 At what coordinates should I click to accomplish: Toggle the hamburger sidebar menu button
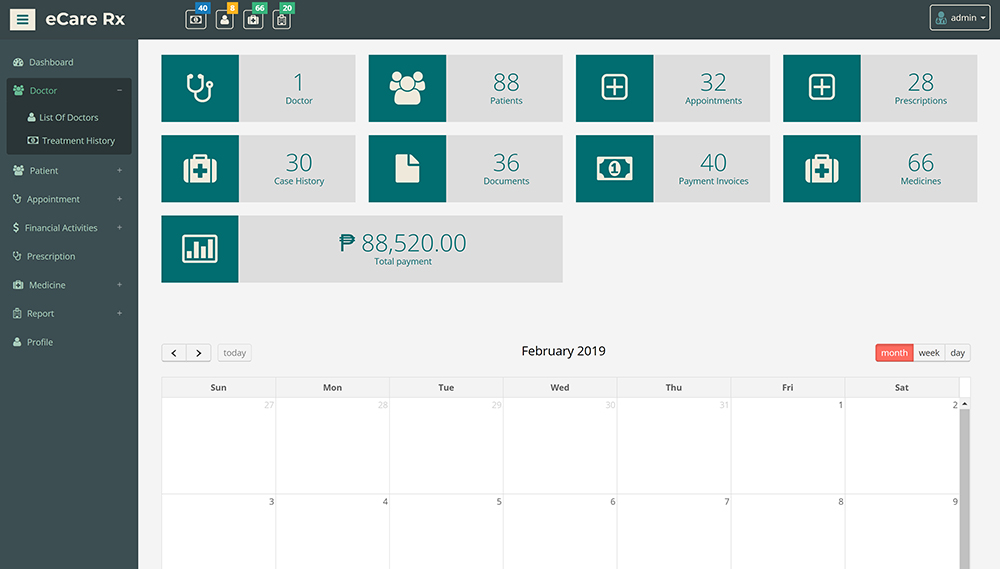[x=23, y=19]
